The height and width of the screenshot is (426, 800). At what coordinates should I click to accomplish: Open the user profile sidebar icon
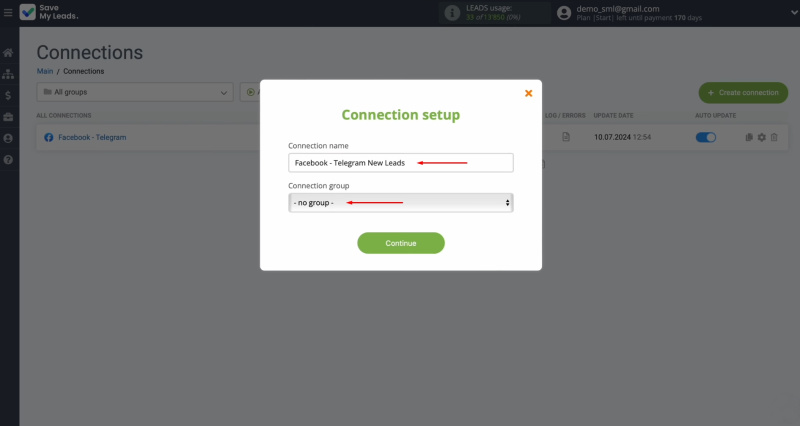[8, 138]
